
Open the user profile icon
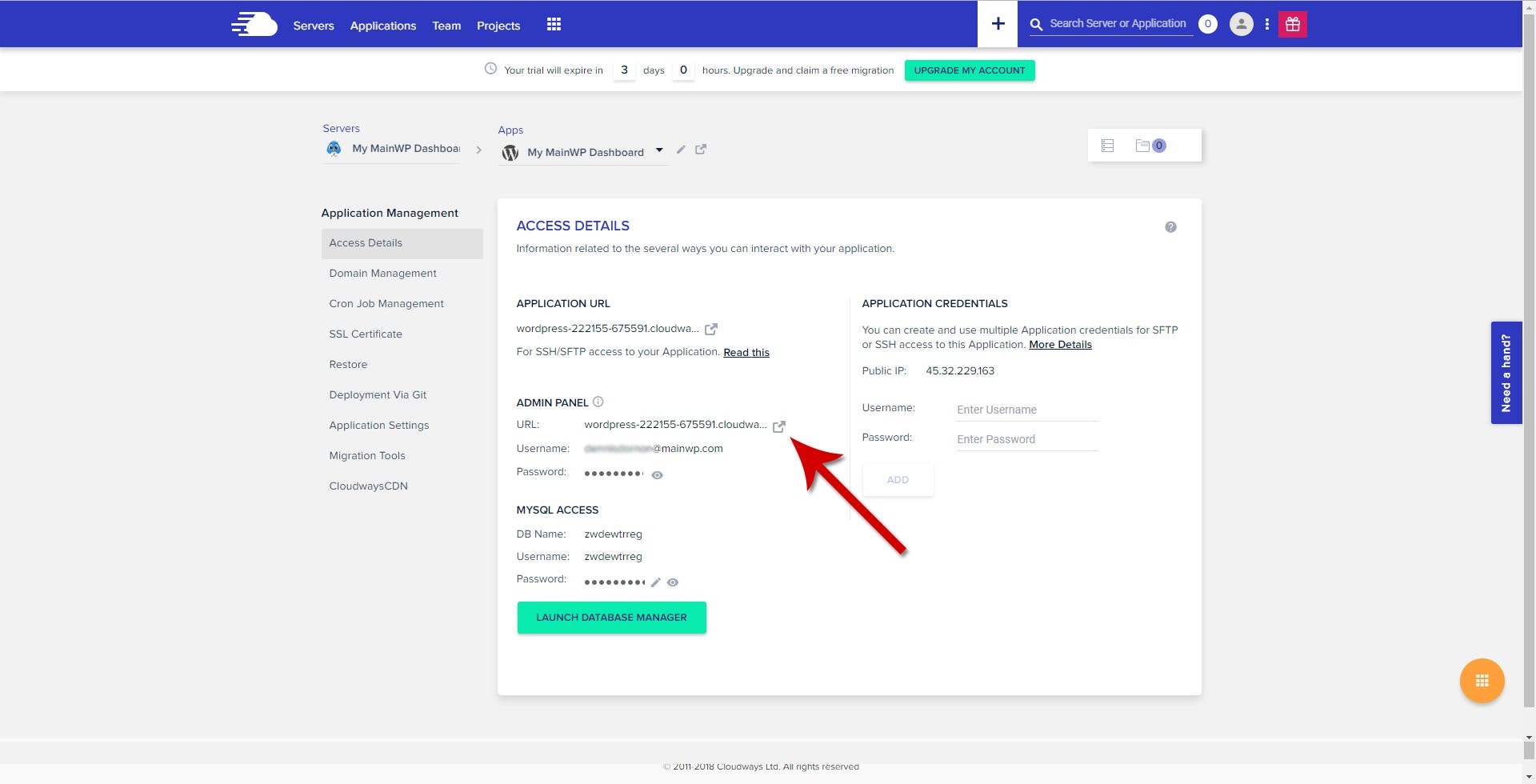pos(1241,24)
